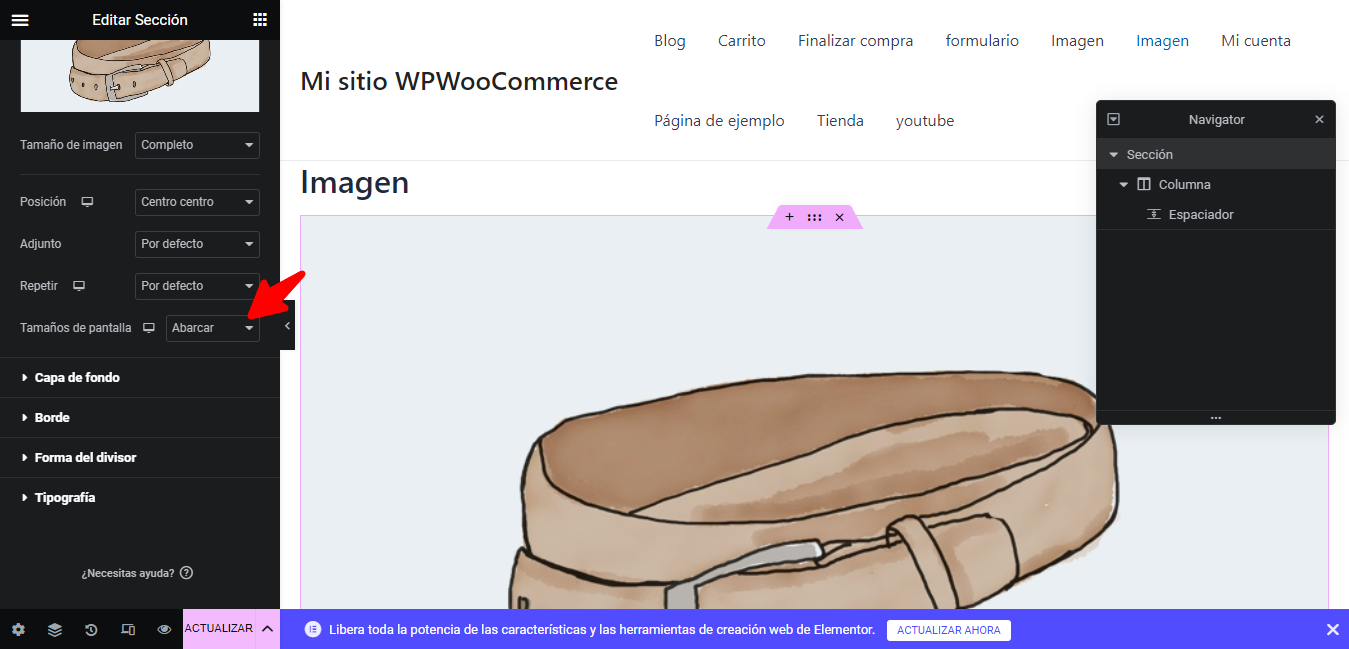The width and height of the screenshot is (1349, 649).
Task: Open the revision history icon
Action: 91,630
